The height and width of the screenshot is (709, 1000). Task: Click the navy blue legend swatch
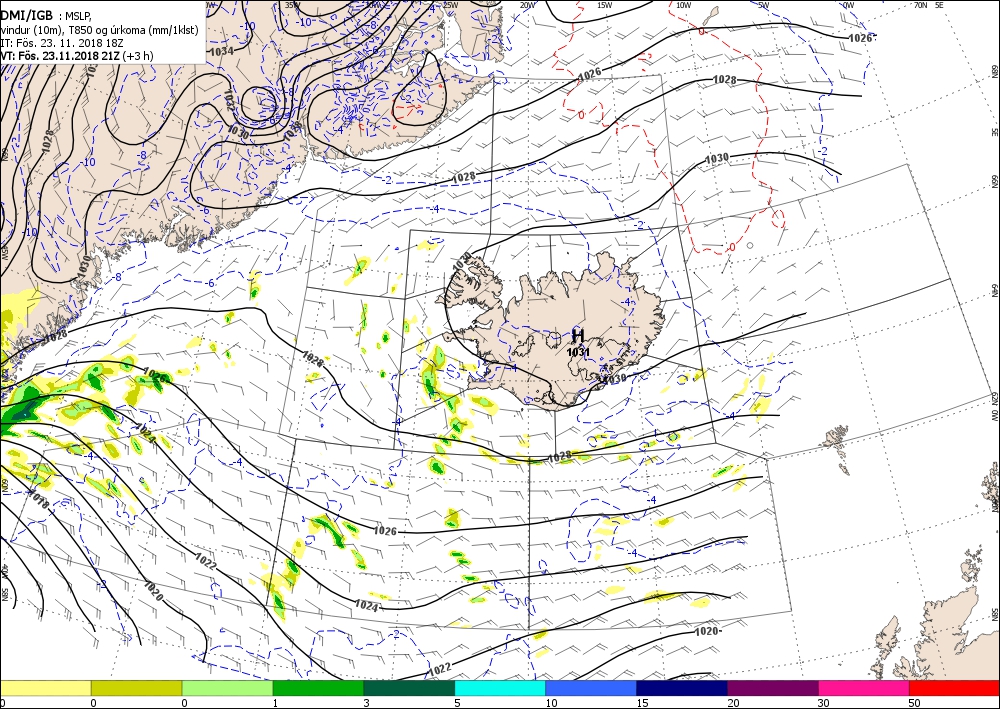pos(682,688)
